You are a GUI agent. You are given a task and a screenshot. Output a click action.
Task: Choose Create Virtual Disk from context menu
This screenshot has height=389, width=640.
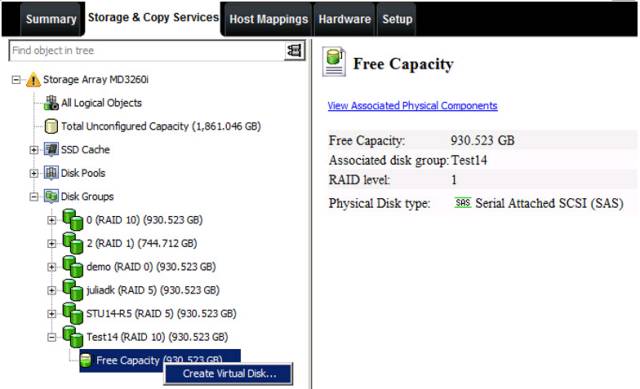tap(229, 373)
